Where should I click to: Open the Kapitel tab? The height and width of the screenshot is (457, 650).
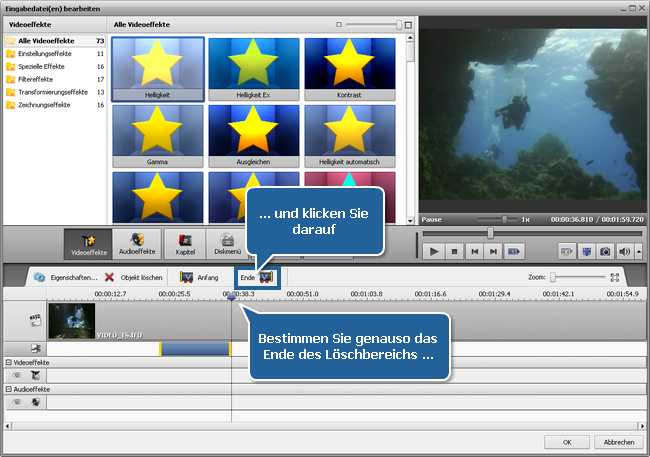[185, 245]
